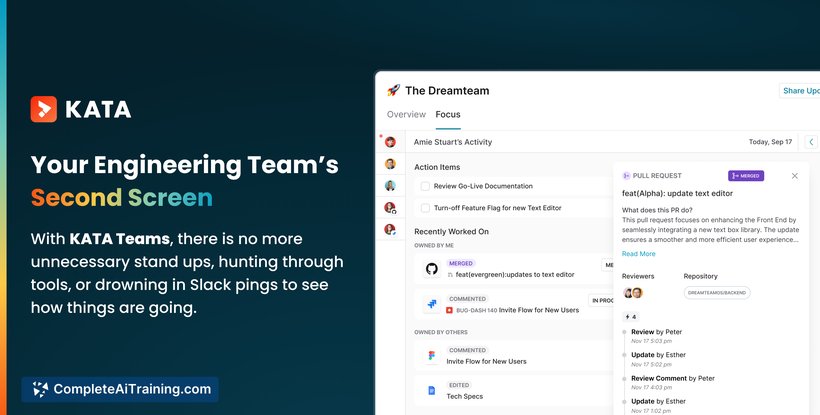Click the rocket icon beside The Dreamteam
This screenshot has width=820, height=415.
[x=393, y=90]
